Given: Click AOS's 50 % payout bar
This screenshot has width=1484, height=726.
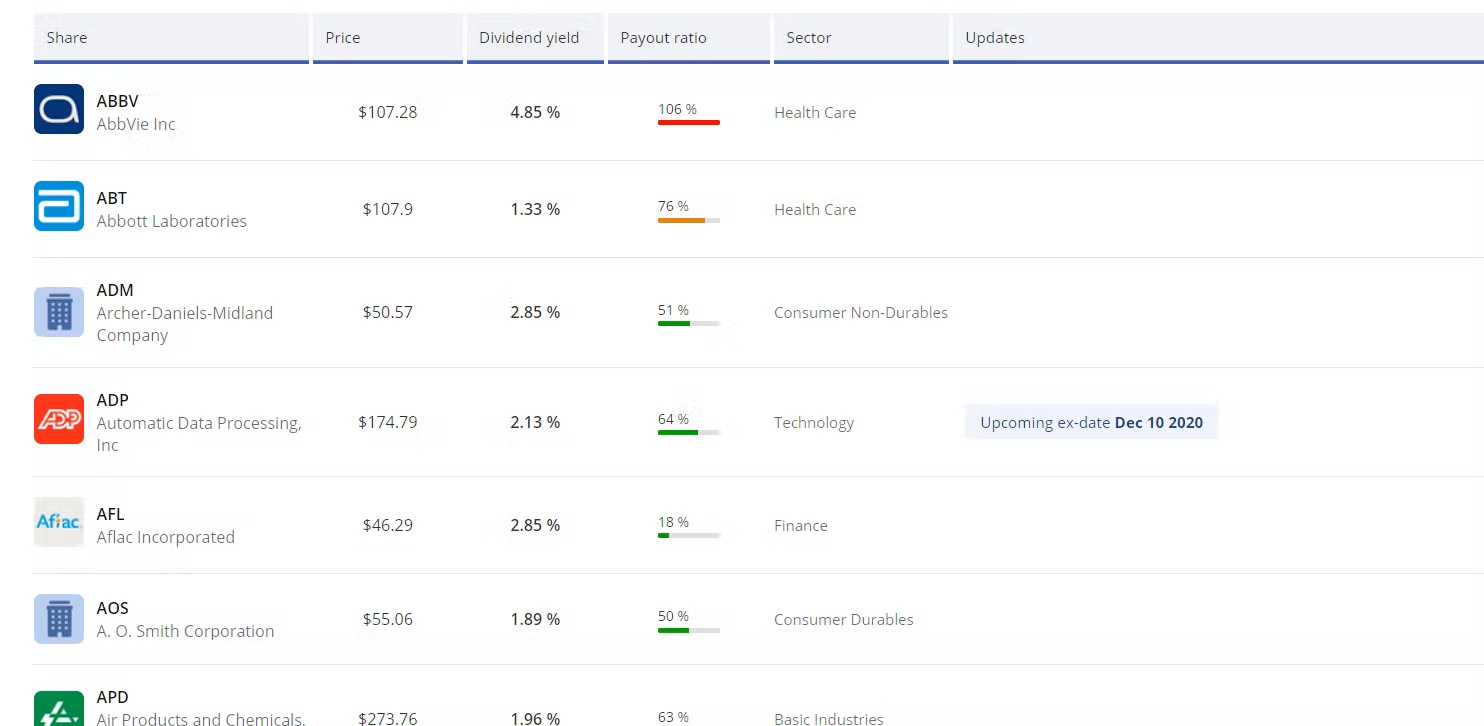Looking at the screenshot, I should point(689,630).
